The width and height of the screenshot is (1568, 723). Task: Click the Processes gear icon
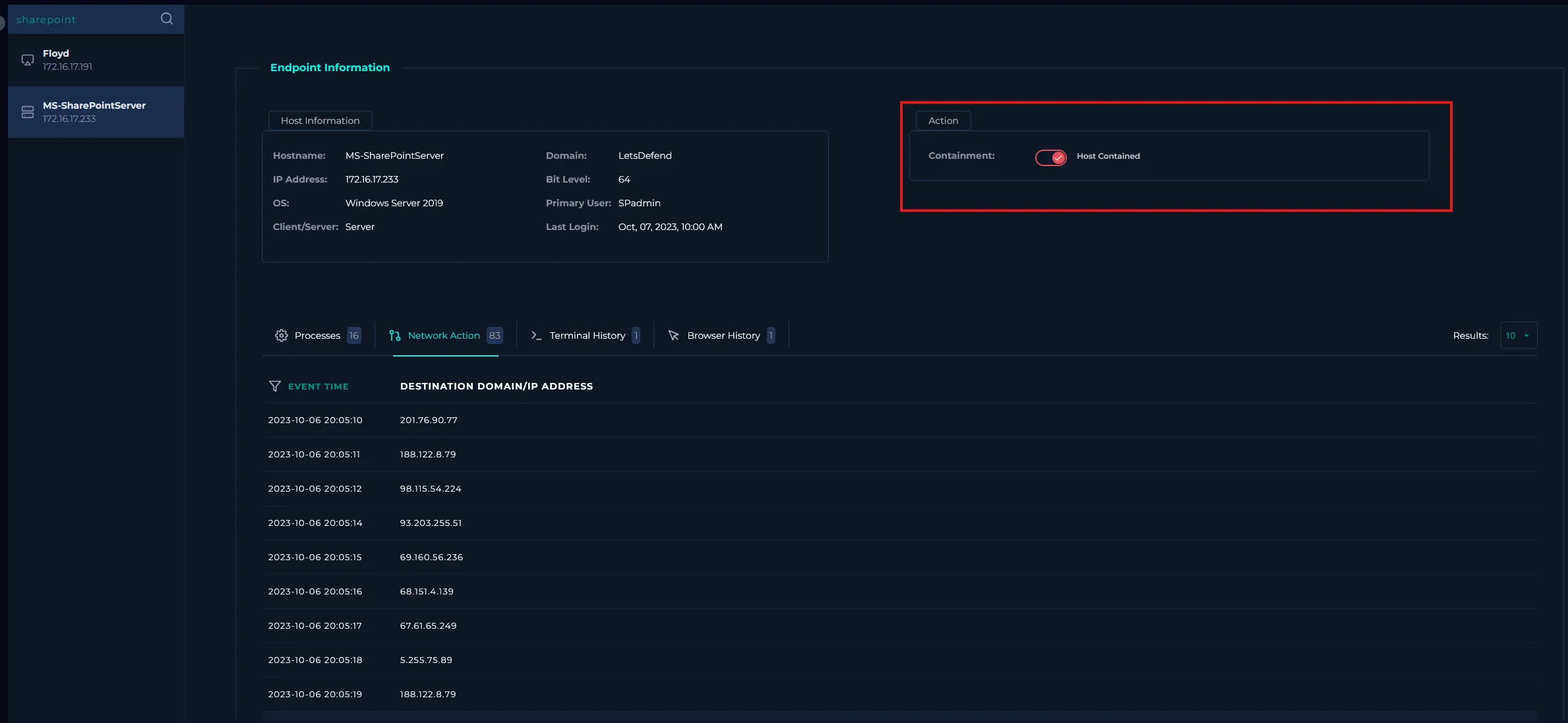(x=282, y=335)
